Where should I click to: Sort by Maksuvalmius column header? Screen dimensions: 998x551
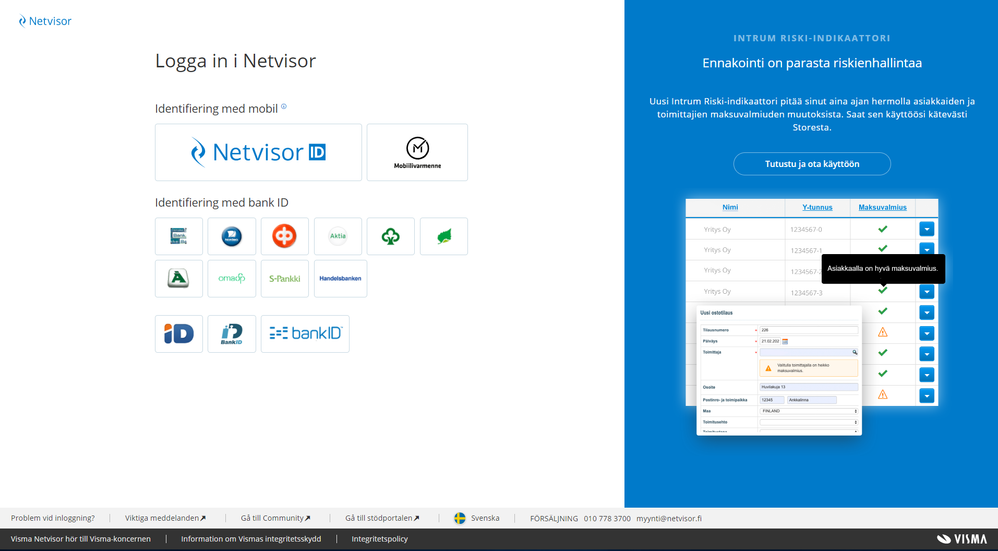[x=882, y=207]
